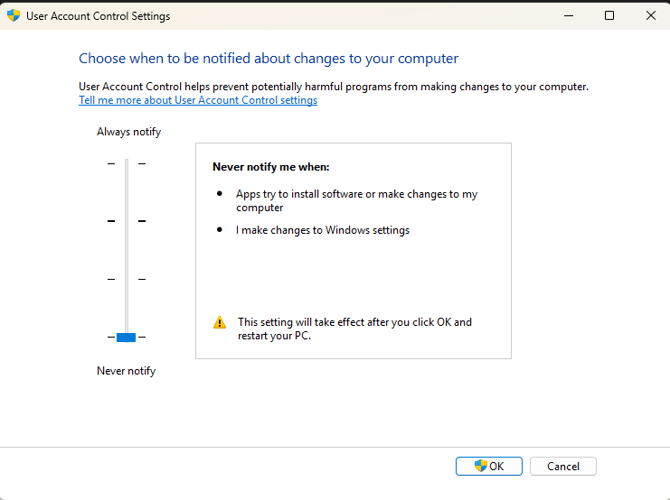This screenshot has width=670, height=500.
Task: Click the Cancel button
Action: click(x=563, y=466)
